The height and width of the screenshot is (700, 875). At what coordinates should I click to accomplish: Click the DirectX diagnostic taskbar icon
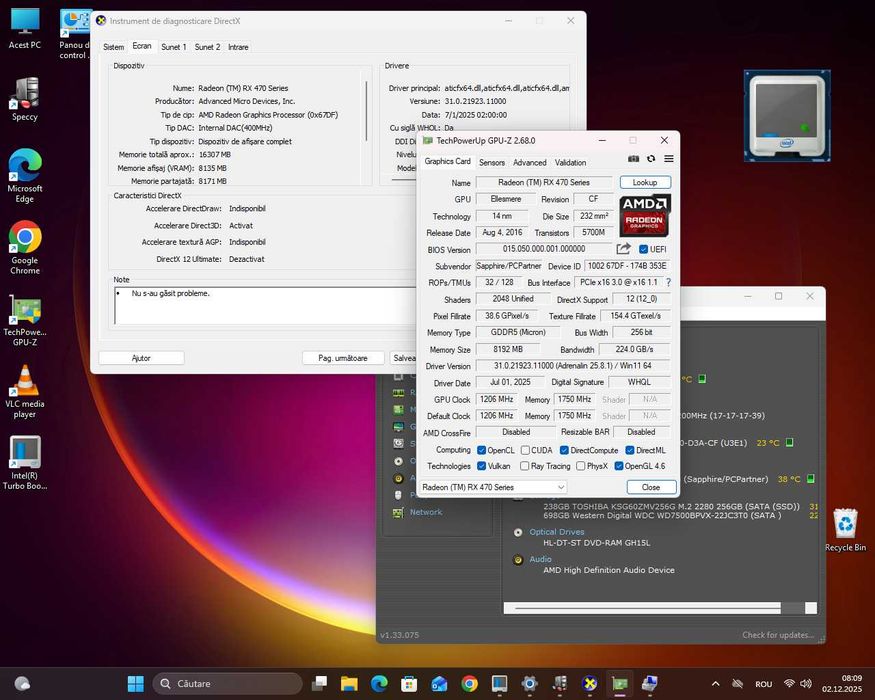589,683
